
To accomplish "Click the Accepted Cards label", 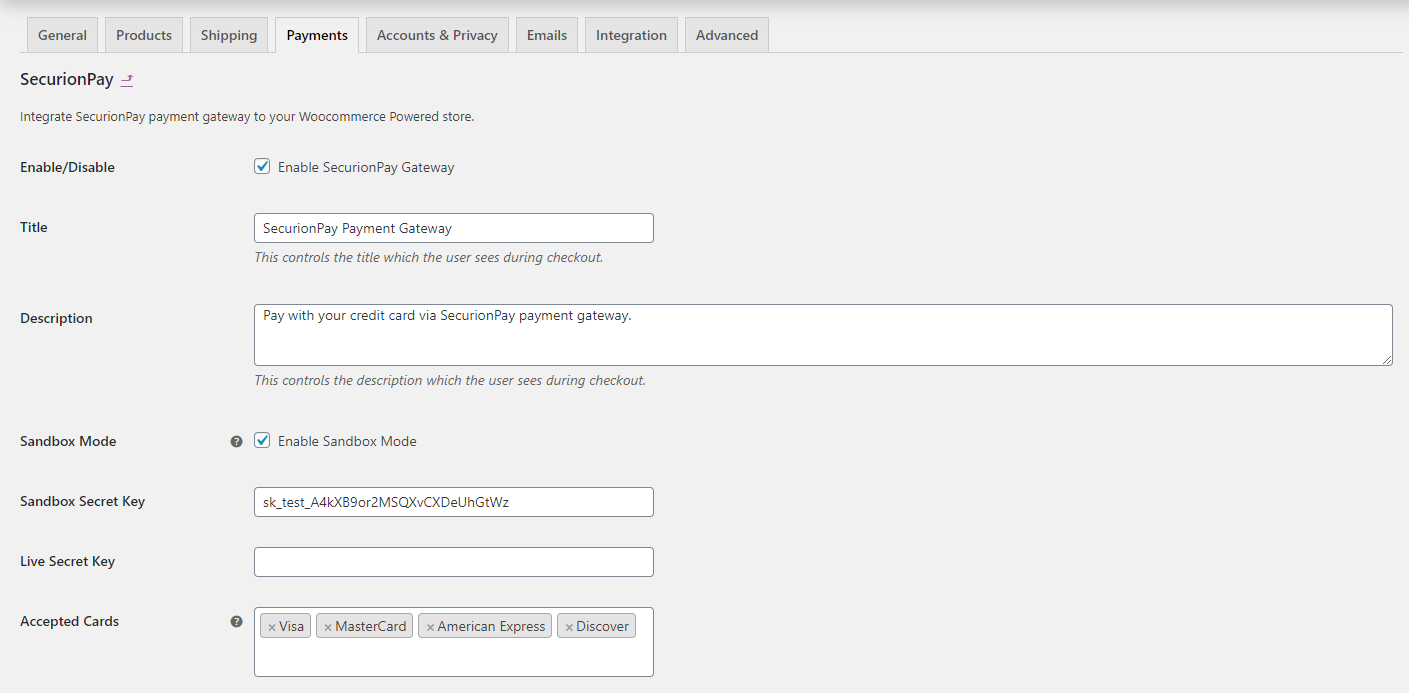I will click(69, 621).
